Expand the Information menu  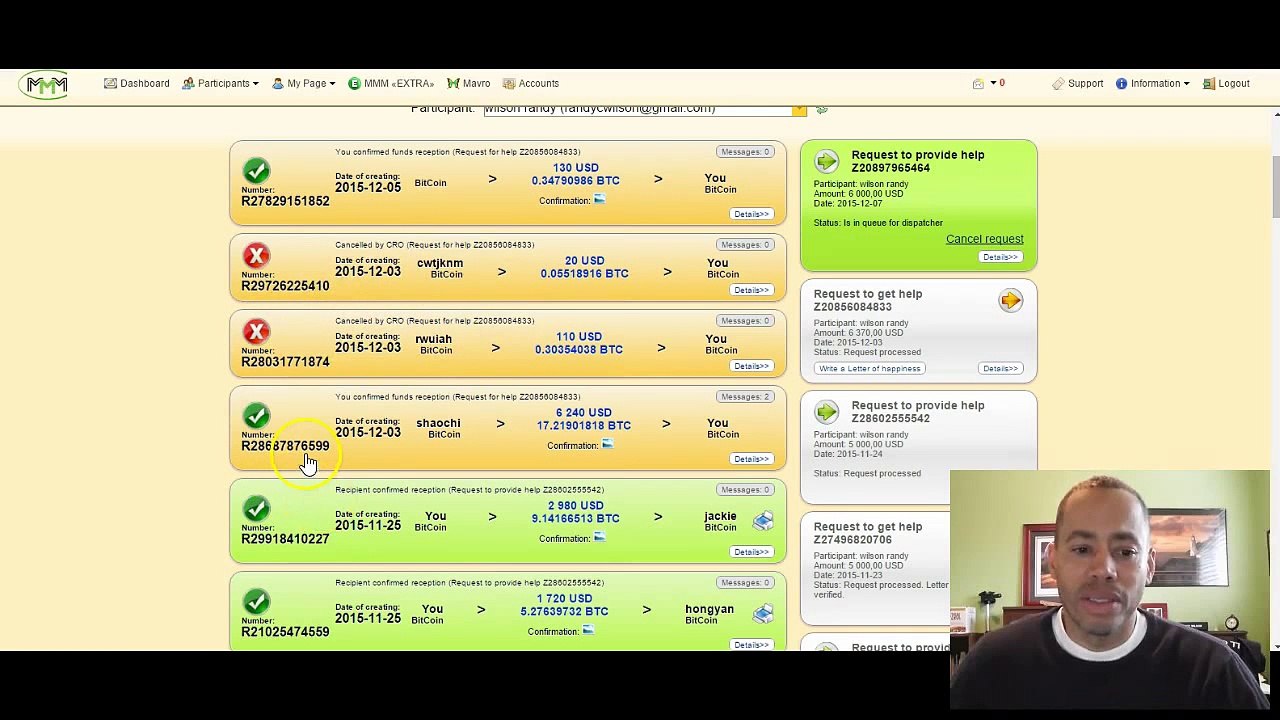[1152, 84]
